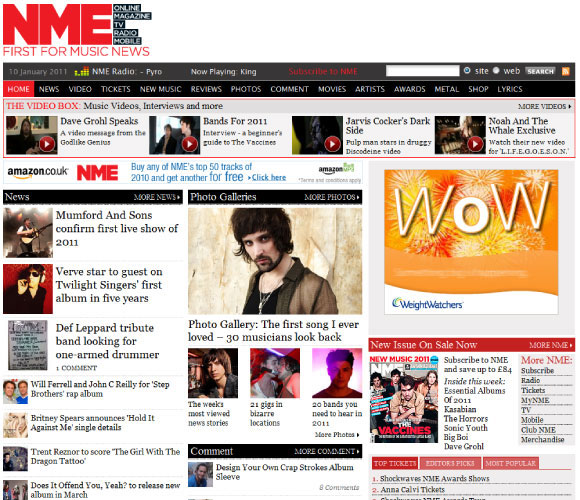Open the ARTISTS nav item
The image size is (580, 500).
point(370,89)
